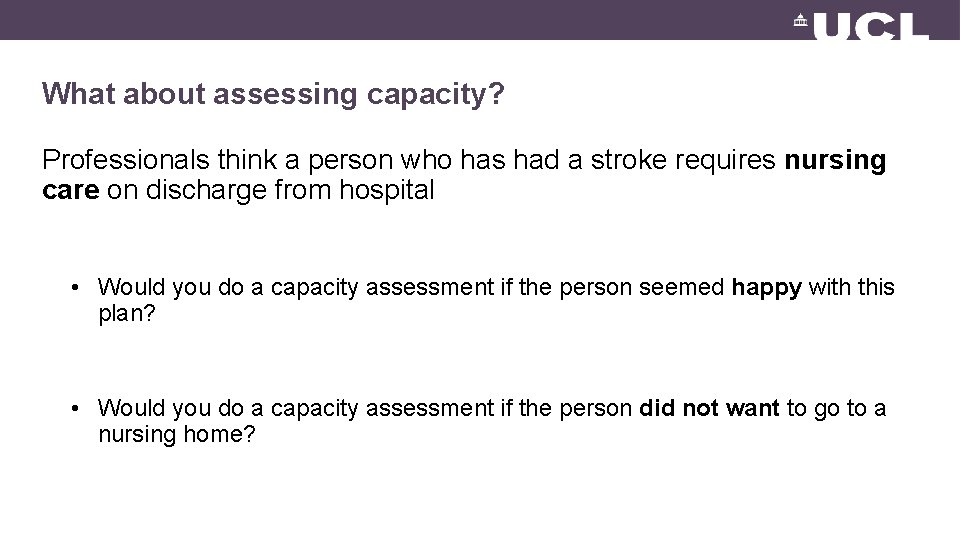
Task: Click 'nursing home?' in second bullet
Action: [x=176, y=435]
